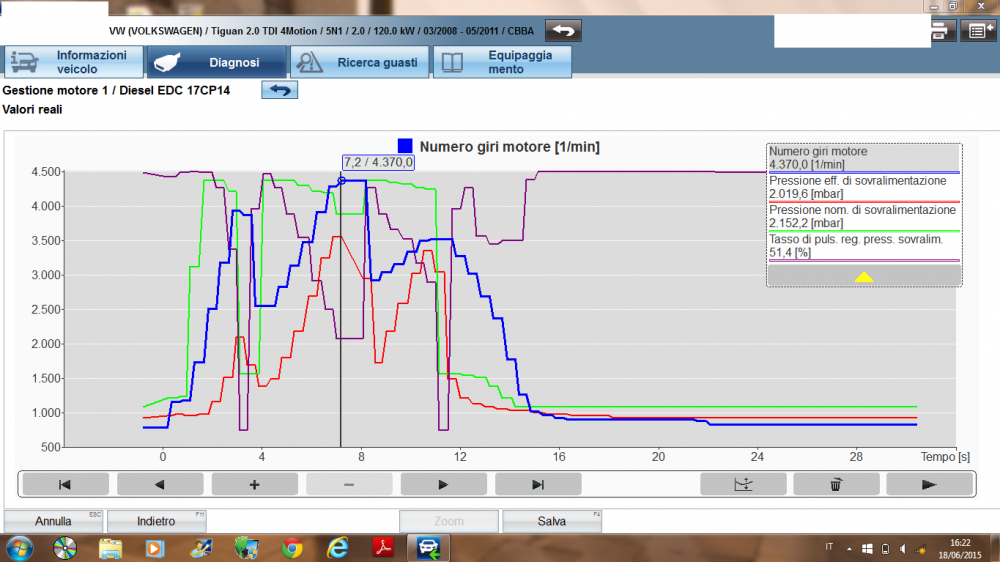
Task: Open the list menu icon top-right
Action: (x=977, y=31)
